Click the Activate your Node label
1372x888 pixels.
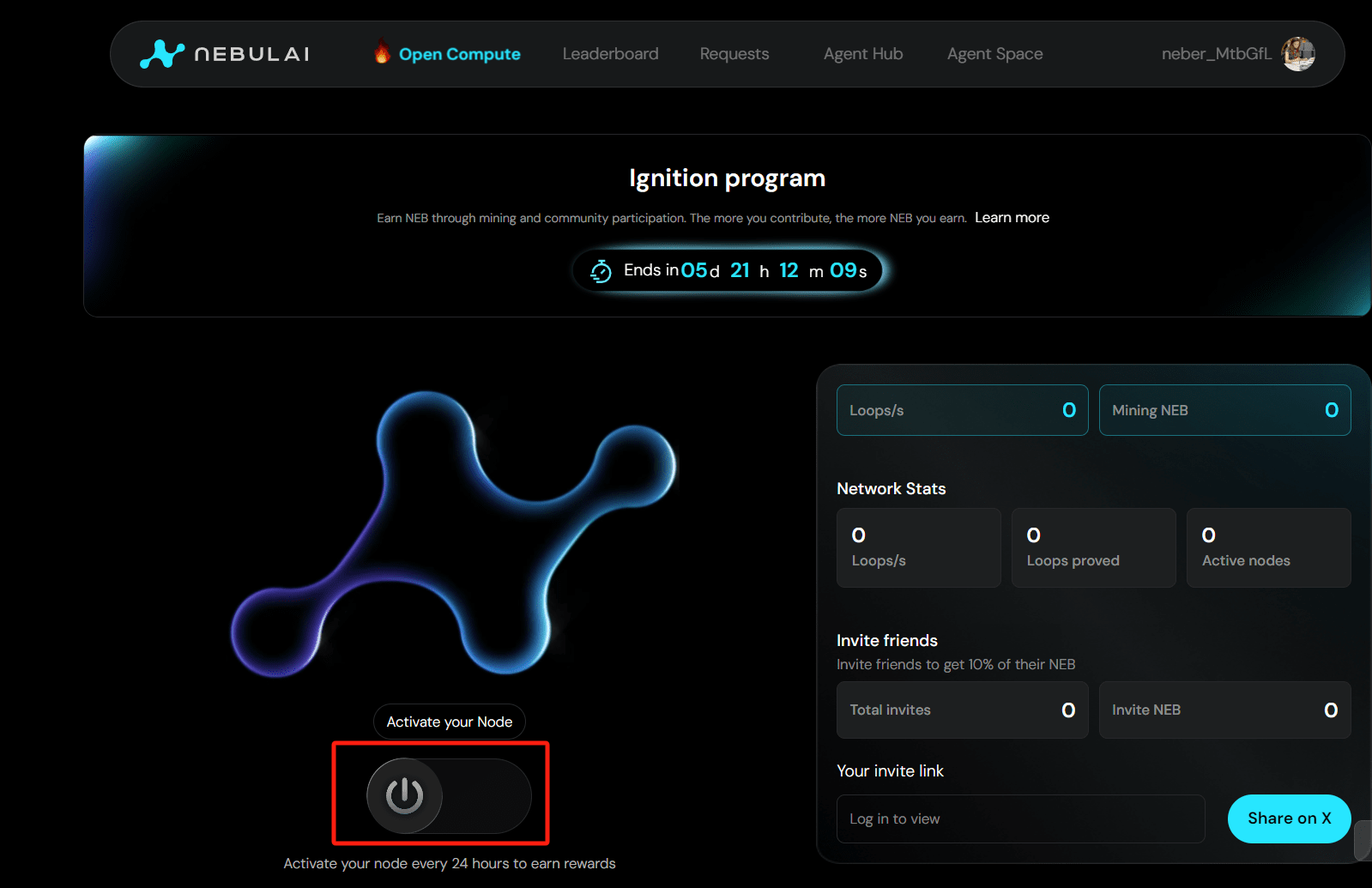[450, 722]
